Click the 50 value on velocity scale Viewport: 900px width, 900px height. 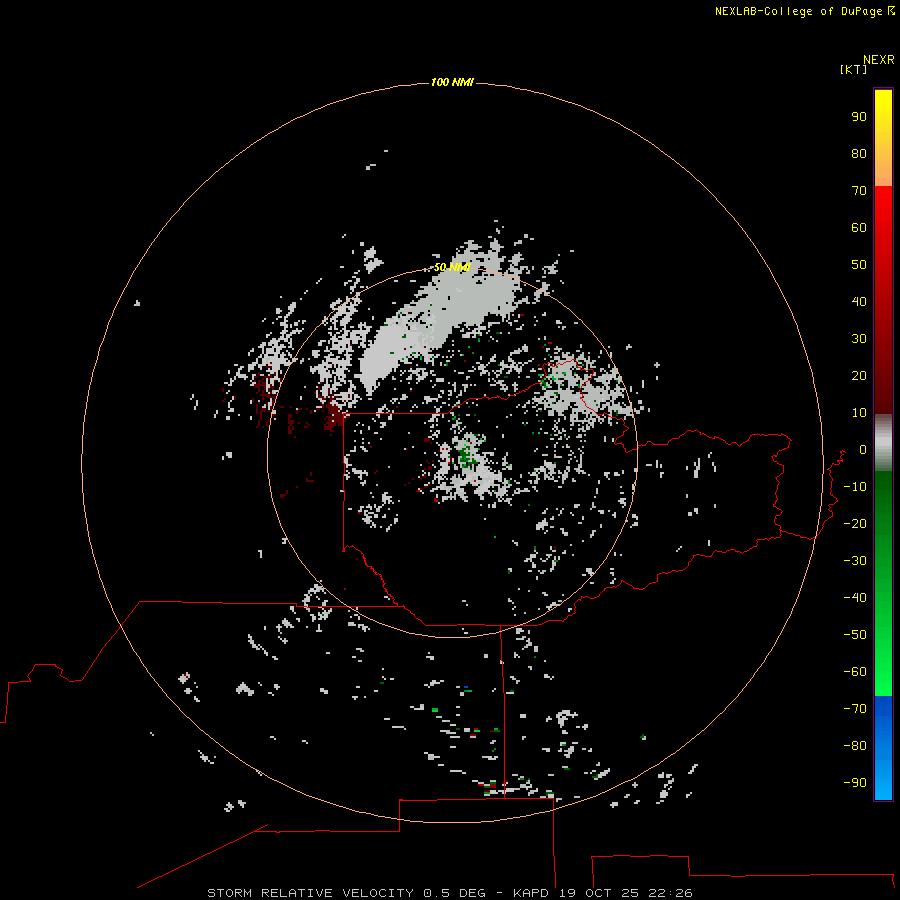(x=859, y=265)
